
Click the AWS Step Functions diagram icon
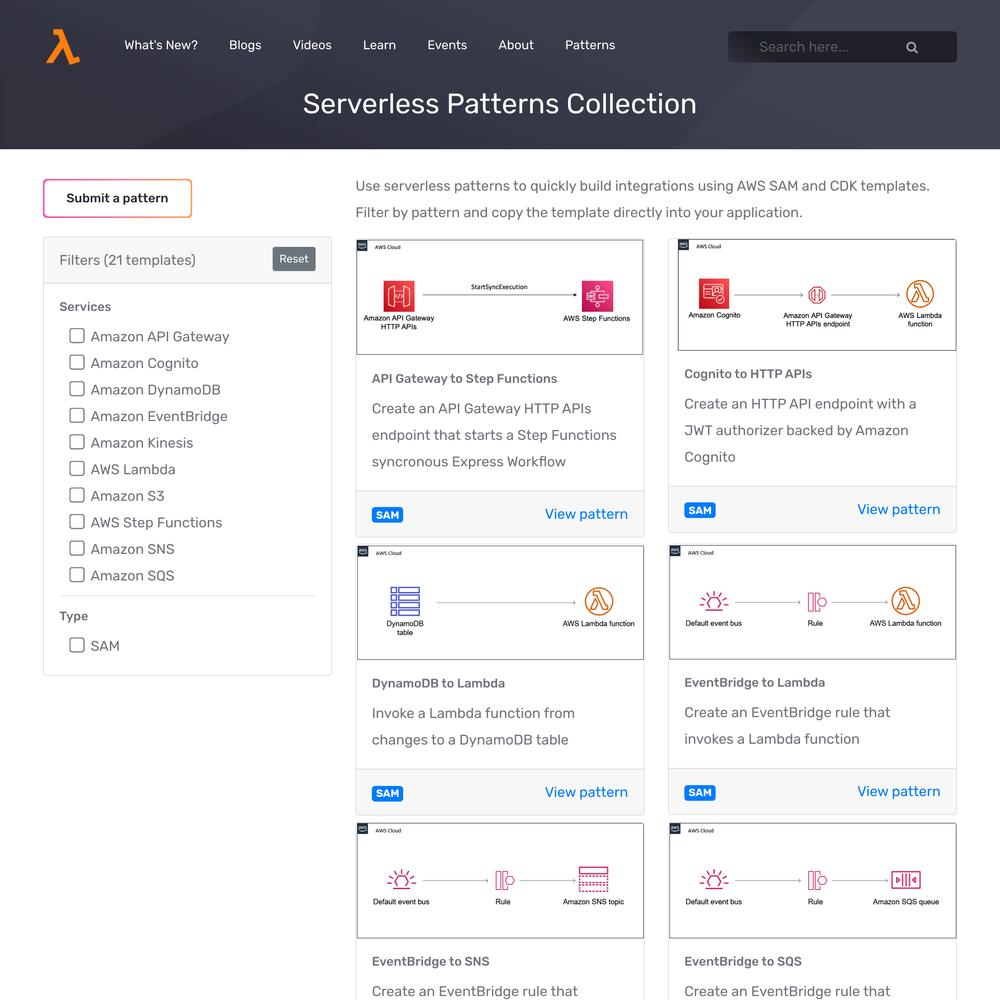[597, 296]
